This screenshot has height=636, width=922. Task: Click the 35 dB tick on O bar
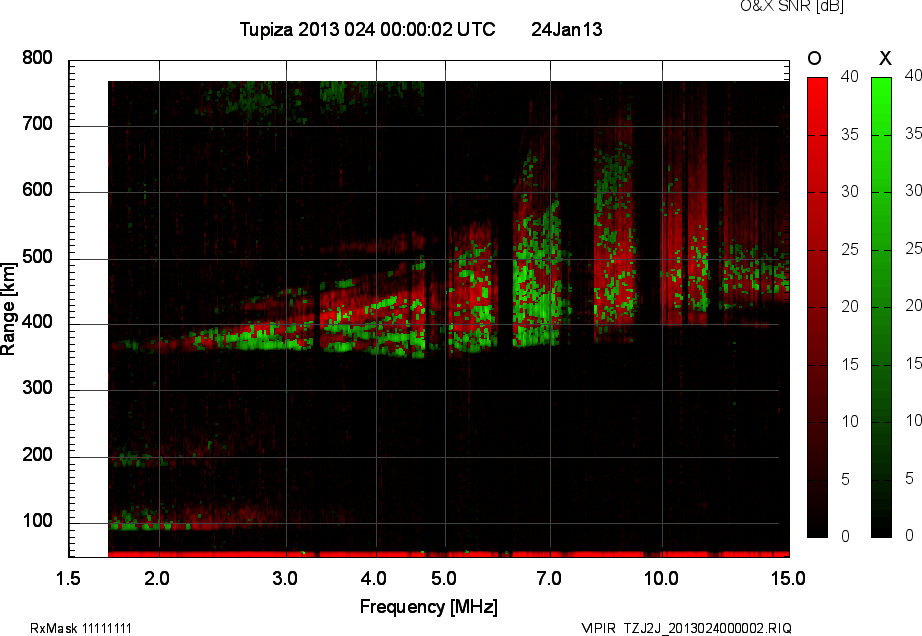click(x=850, y=135)
